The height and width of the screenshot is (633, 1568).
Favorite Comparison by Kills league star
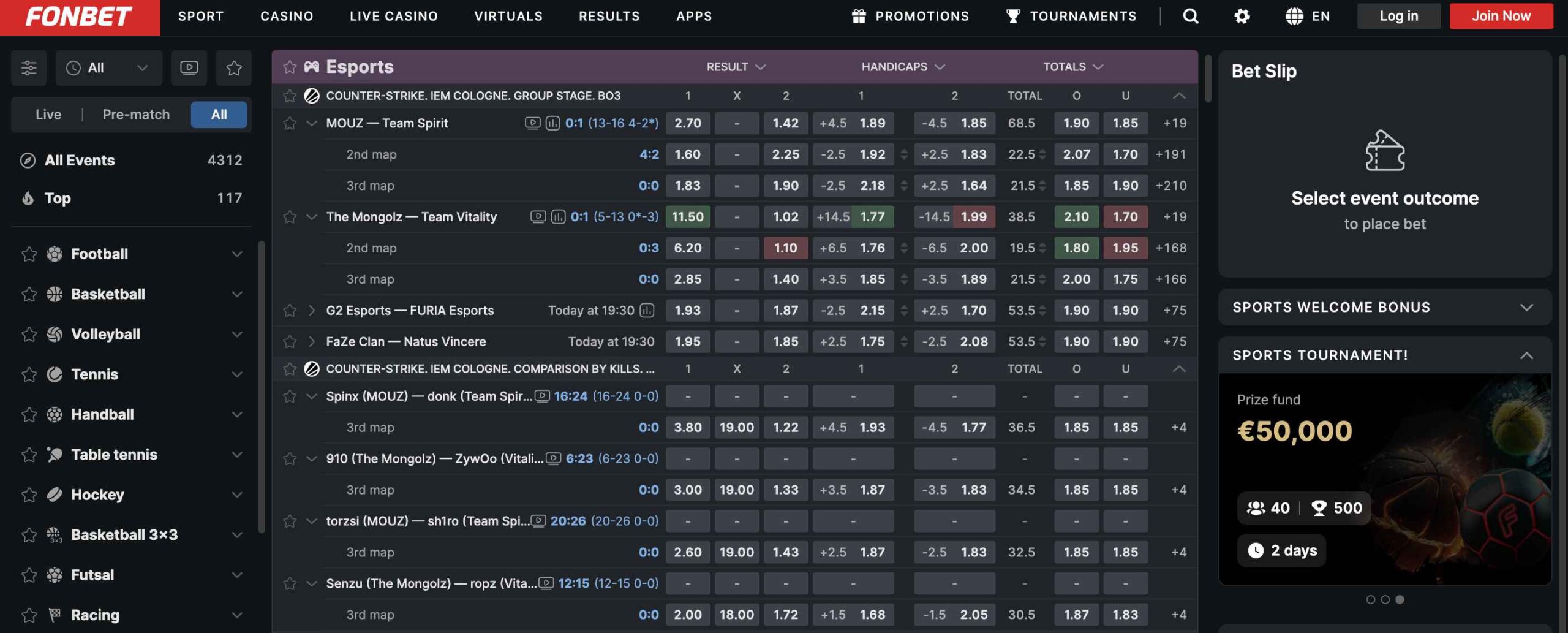[x=289, y=368]
